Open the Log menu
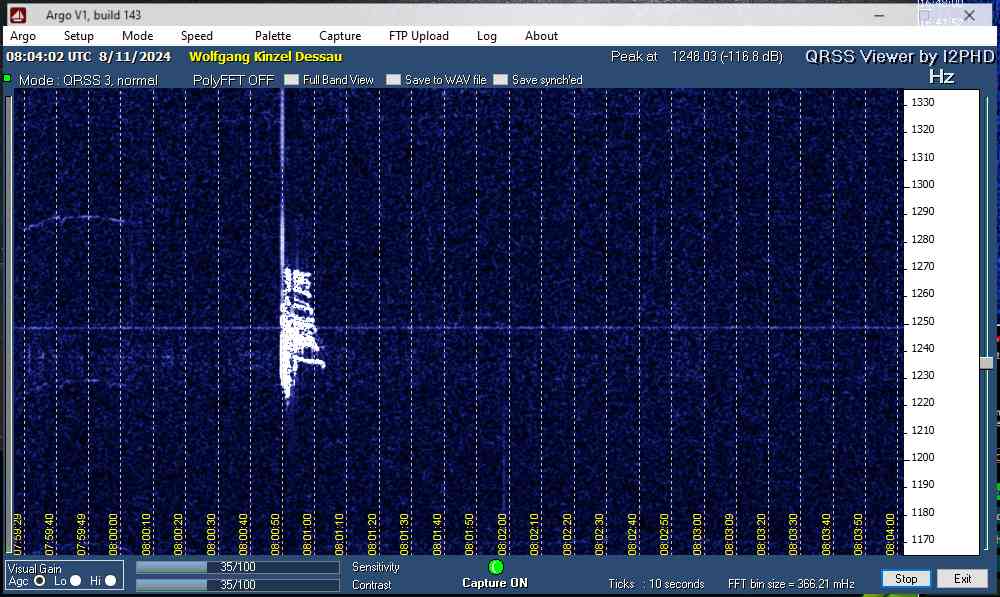Screen dimensions: 1000x597 (487, 36)
